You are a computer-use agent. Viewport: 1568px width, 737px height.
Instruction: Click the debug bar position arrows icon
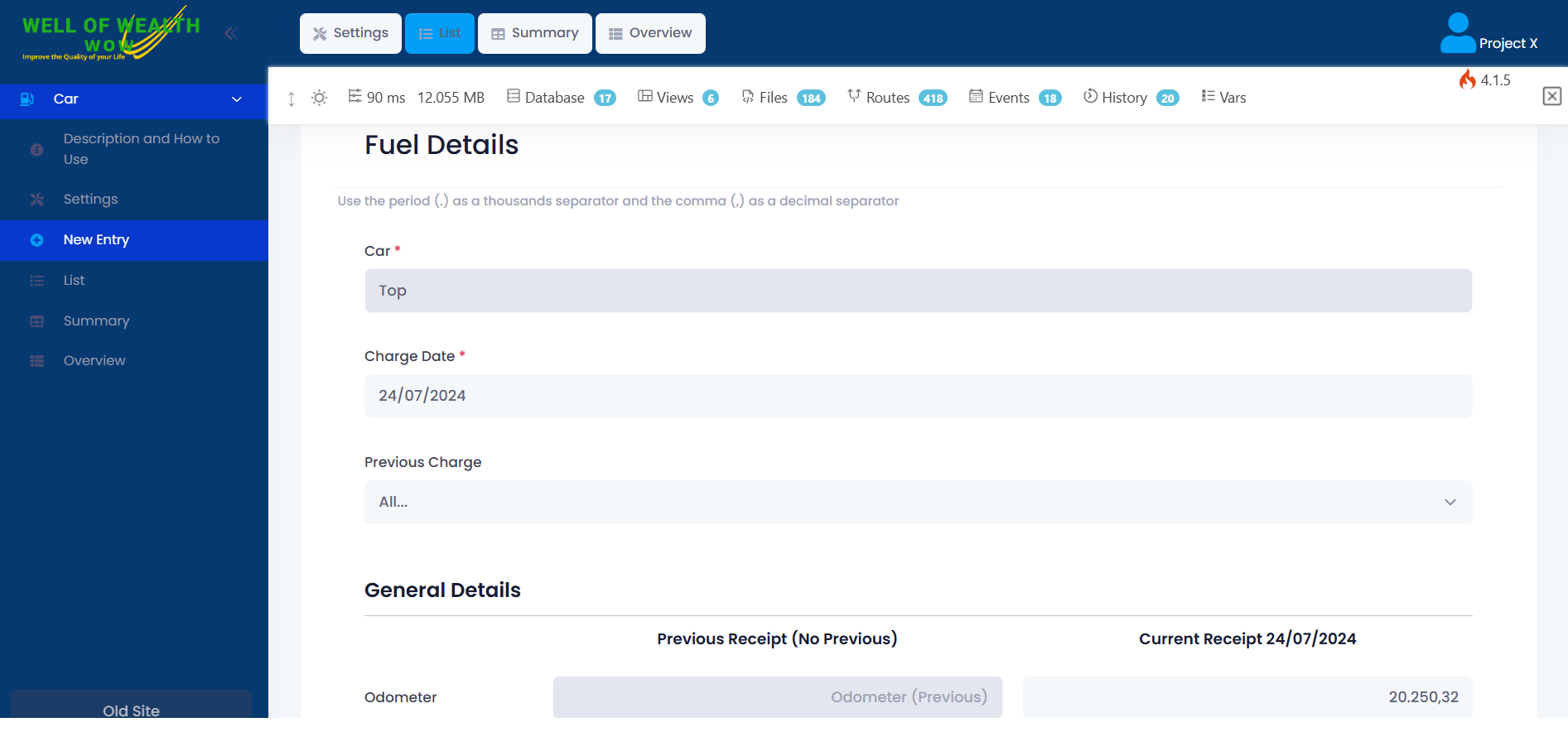click(x=291, y=99)
